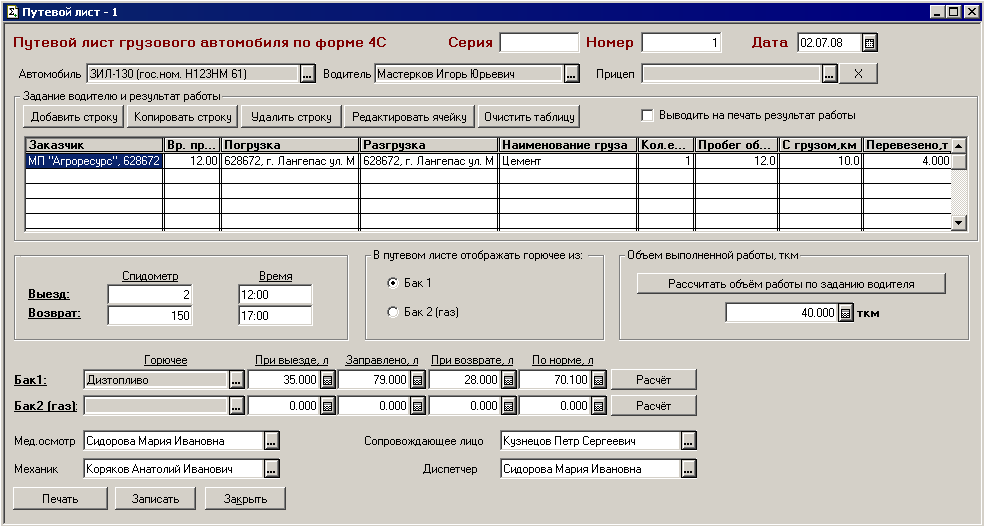Select the Бак 2 (газ) radio option
Screen dimensions: 984x526
[x=393, y=312]
